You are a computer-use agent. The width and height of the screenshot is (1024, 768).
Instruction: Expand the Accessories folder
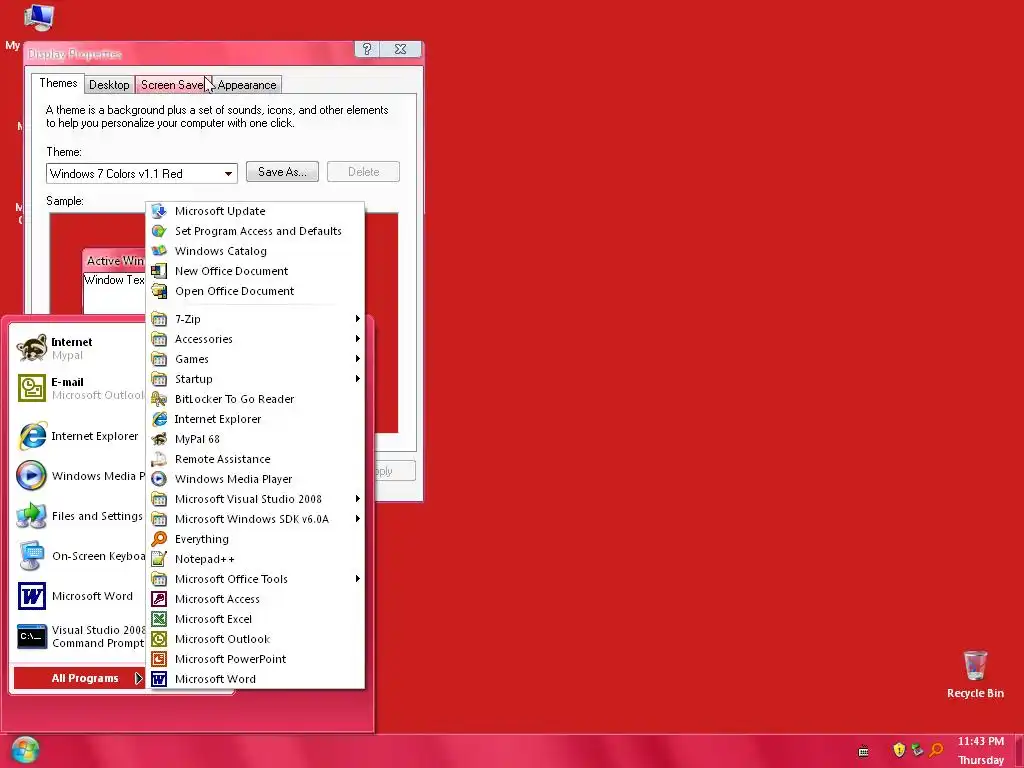tap(255, 339)
